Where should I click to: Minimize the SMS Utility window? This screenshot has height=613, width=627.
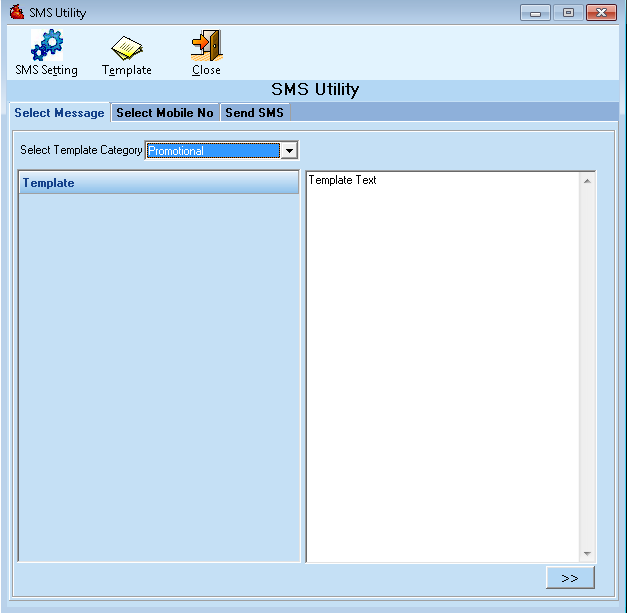535,13
